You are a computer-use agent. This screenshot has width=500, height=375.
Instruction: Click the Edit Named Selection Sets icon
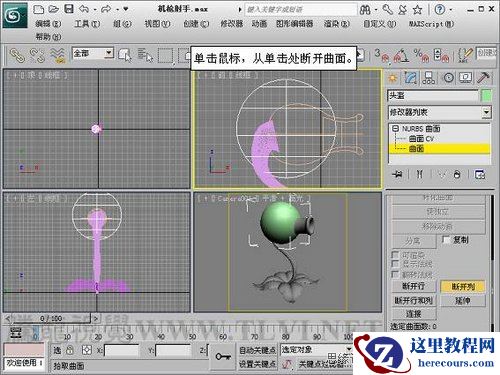[465, 56]
